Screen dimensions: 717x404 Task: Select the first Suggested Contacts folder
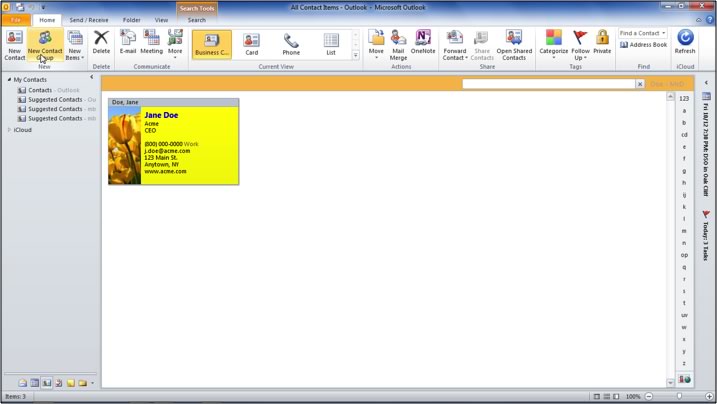[x=57, y=99]
